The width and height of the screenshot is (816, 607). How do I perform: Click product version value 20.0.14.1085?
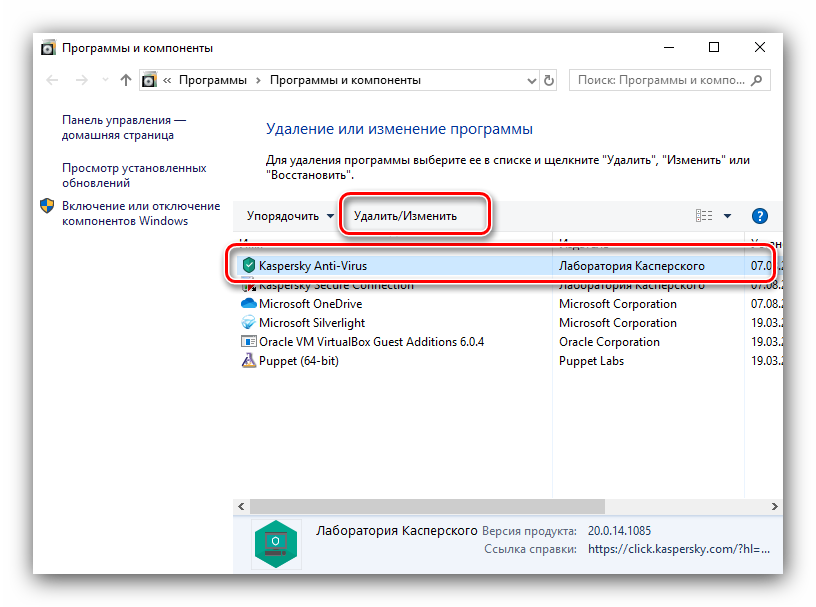[619, 531]
